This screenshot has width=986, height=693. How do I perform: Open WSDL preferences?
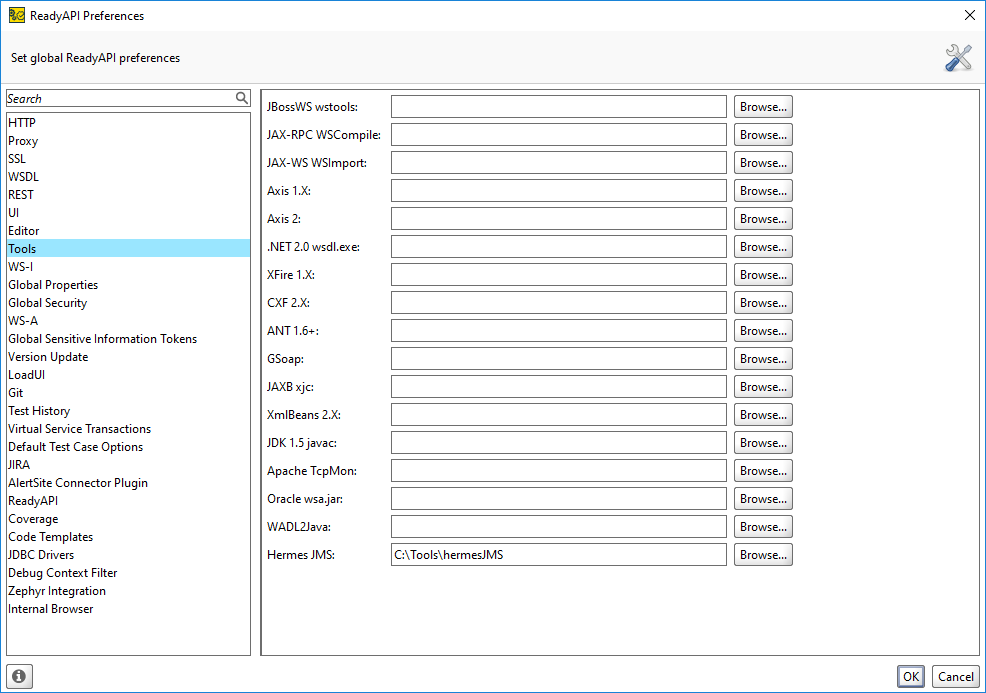pyautogui.click(x=128, y=177)
